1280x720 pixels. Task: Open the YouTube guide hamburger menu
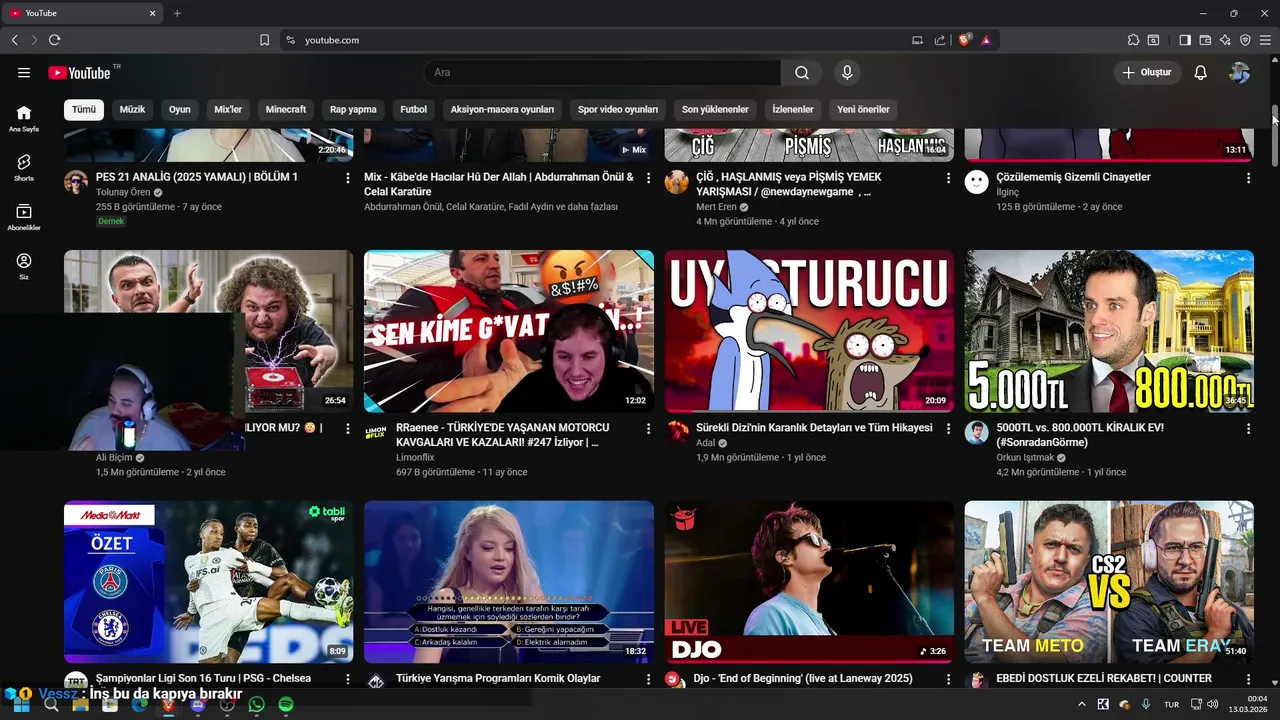24,72
